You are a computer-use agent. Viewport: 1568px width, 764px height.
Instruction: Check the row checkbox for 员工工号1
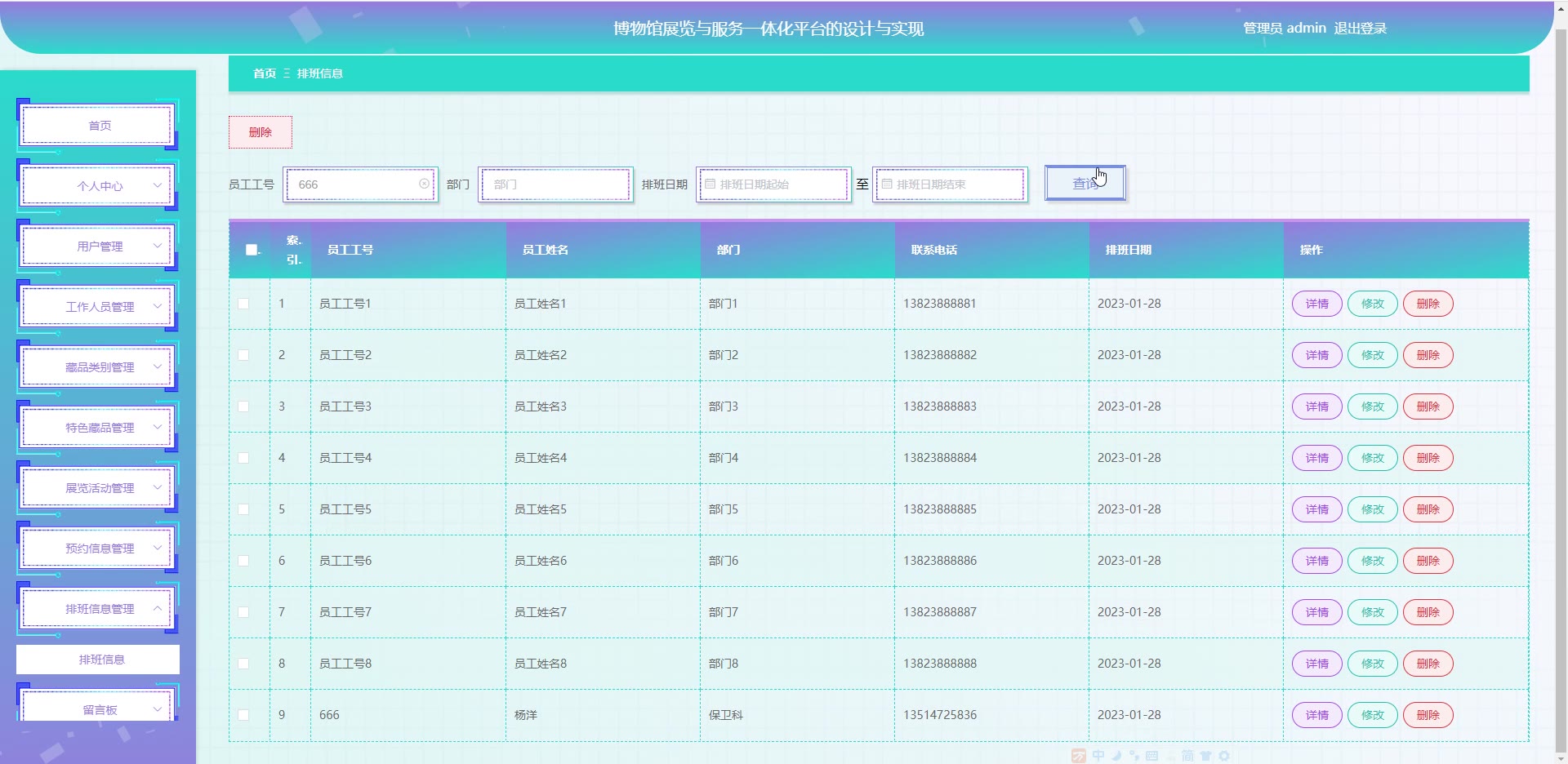[243, 304]
